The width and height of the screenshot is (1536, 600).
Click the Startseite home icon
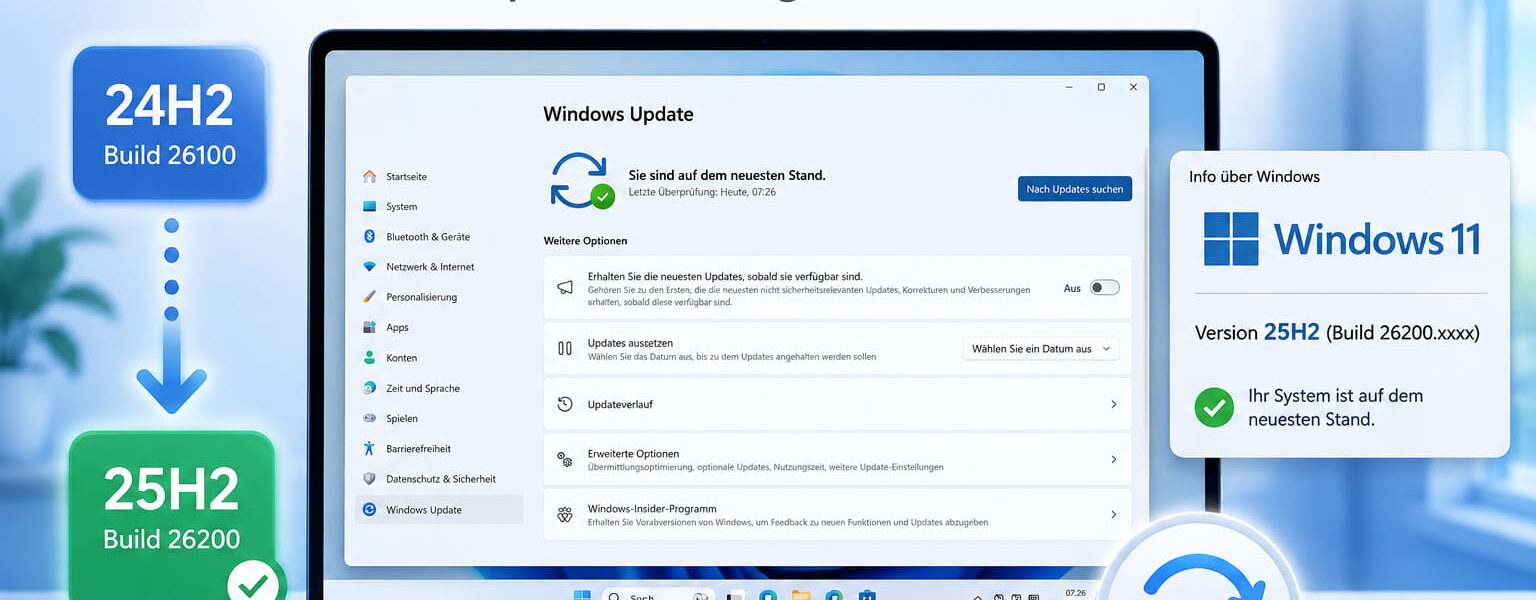click(370, 176)
